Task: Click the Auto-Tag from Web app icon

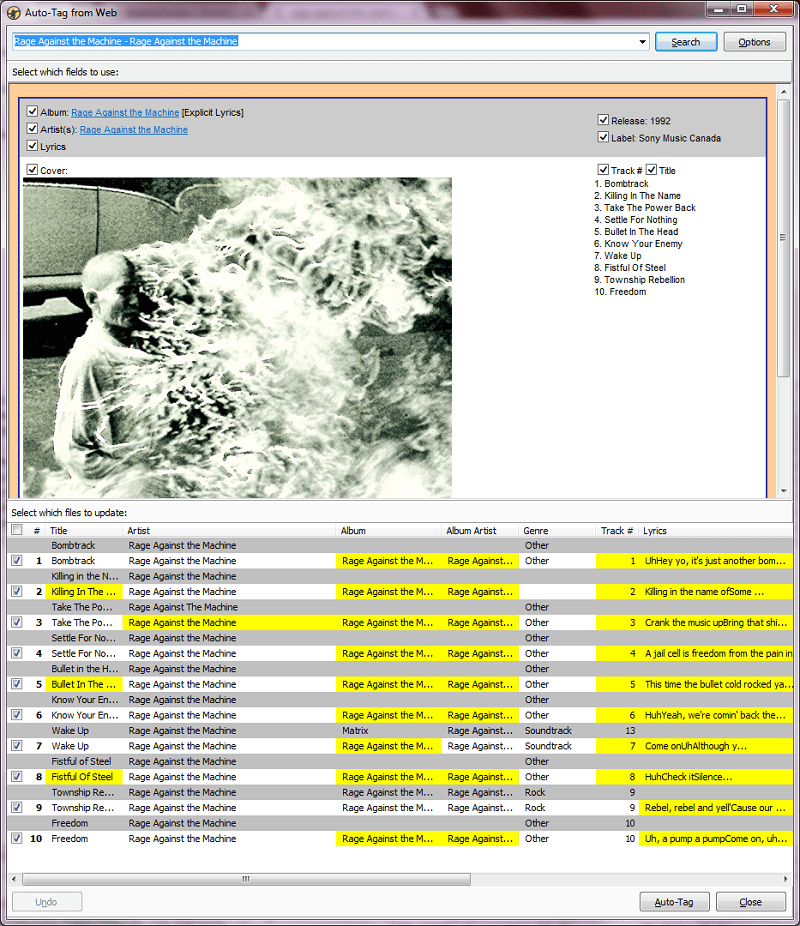Action: [x=14, y=12]
